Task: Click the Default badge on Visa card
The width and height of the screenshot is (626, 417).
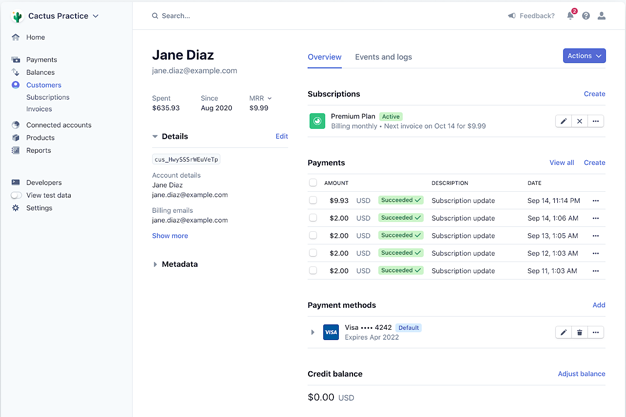Action: (x=408, y=328)
